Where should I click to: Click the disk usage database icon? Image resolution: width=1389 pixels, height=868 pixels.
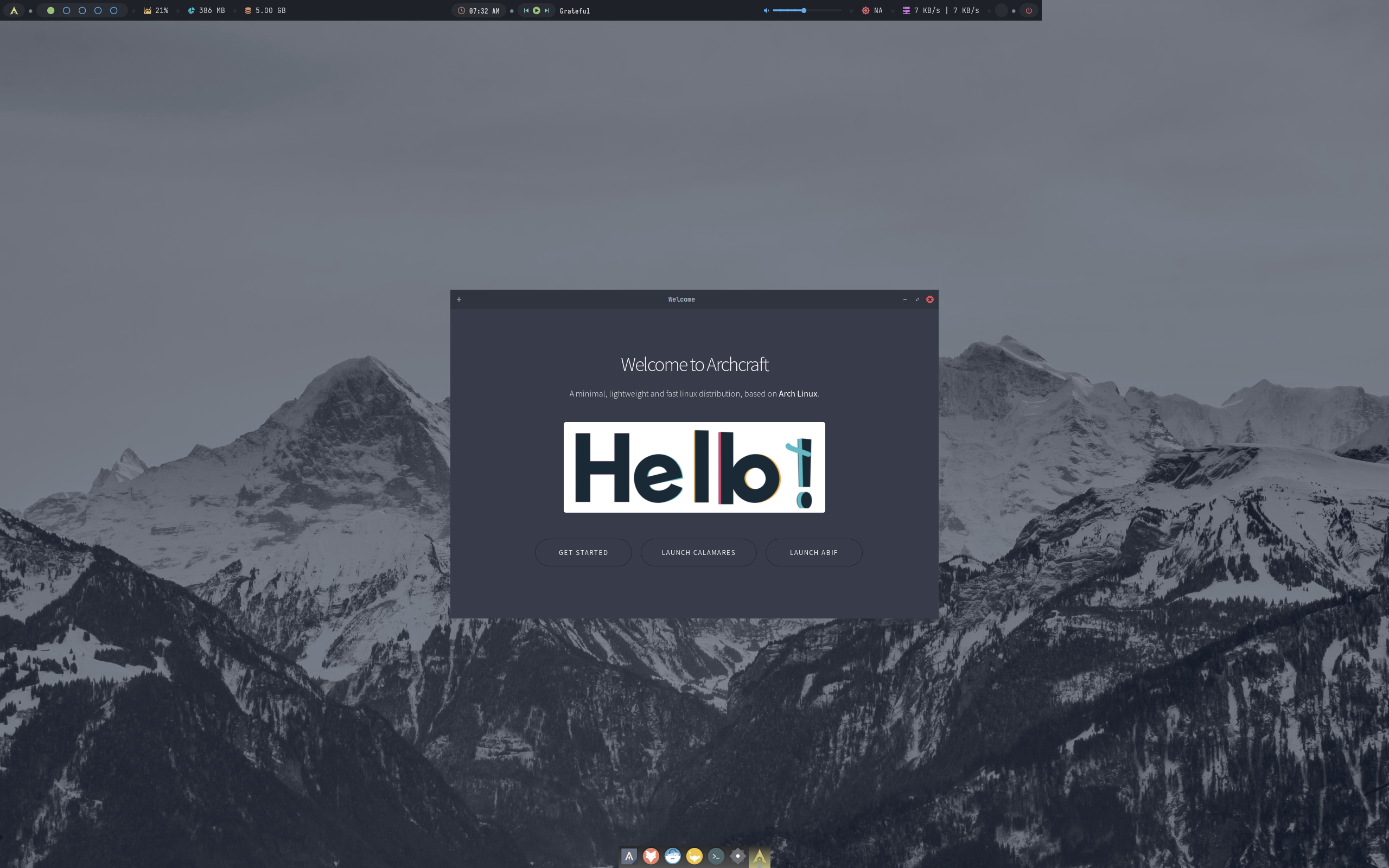pyautogui.click(x=248, y=10)
